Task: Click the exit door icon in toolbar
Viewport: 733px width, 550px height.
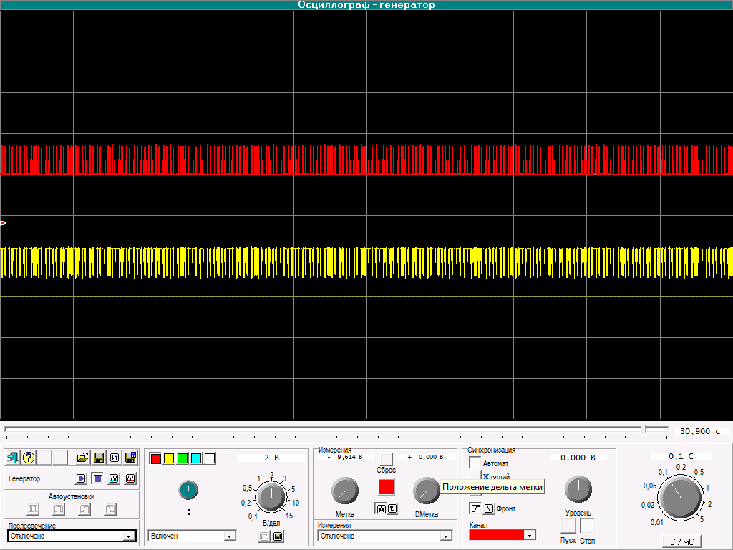Action: tap(13, 457)
